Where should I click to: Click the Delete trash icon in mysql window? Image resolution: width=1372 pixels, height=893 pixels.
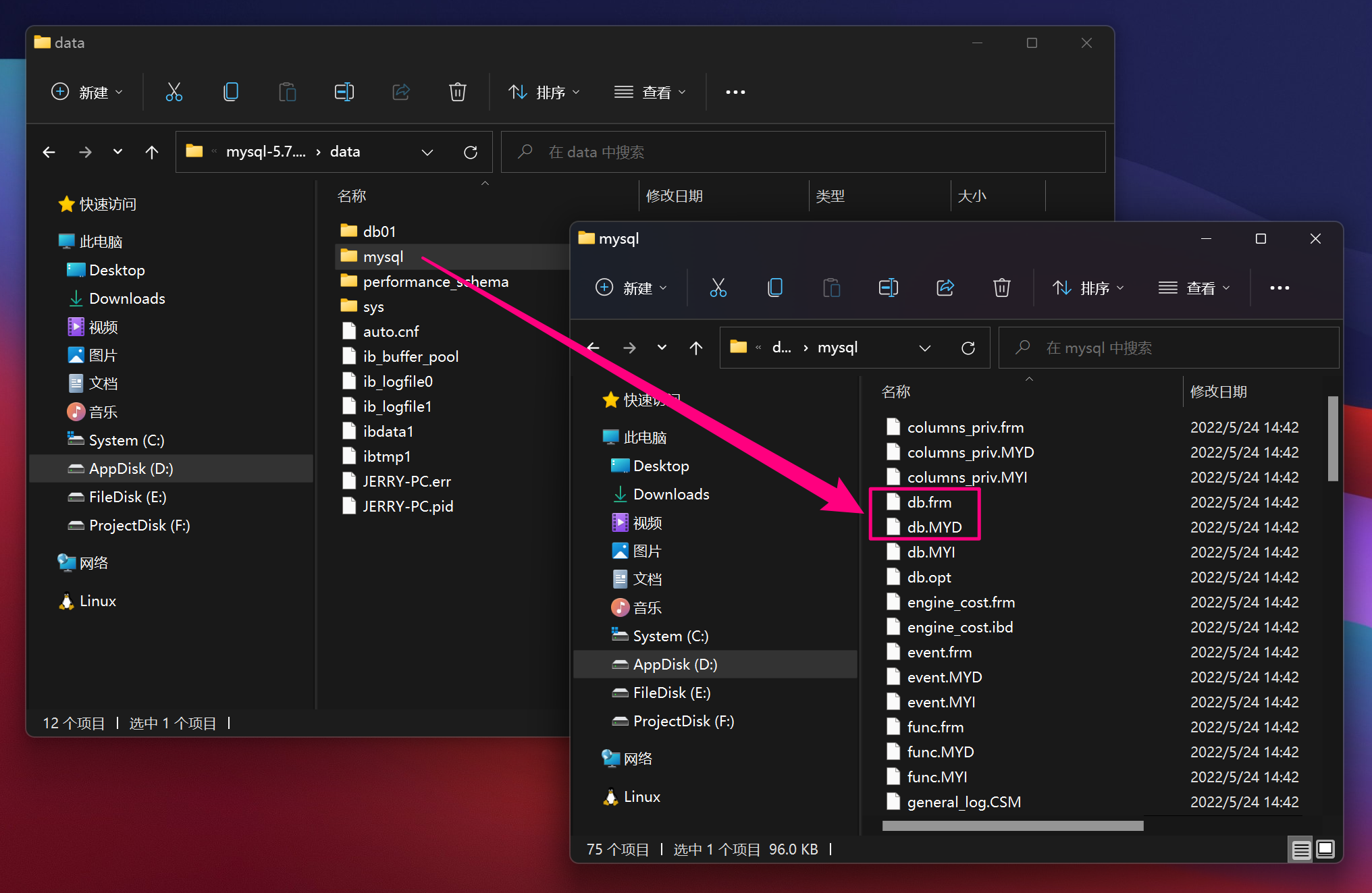[1001, 288]
